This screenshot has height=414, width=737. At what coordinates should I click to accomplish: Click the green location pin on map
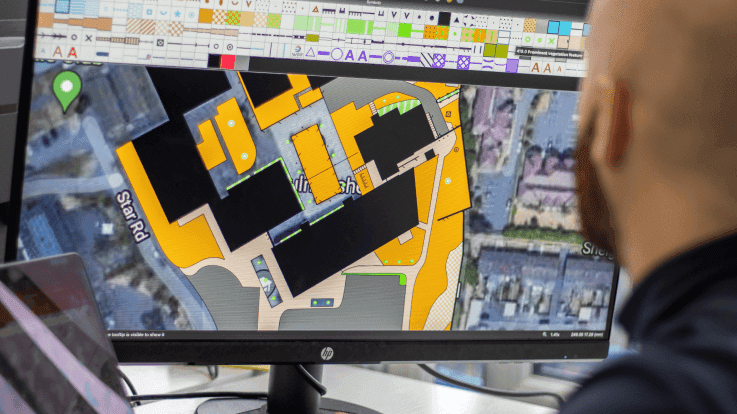tap(66, 89)
